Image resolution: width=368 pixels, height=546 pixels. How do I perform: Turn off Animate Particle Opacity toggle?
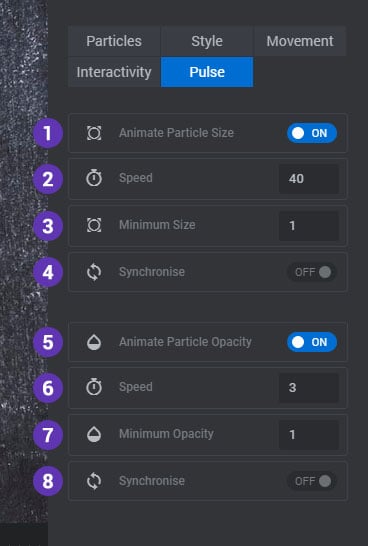tap(312, 342)
